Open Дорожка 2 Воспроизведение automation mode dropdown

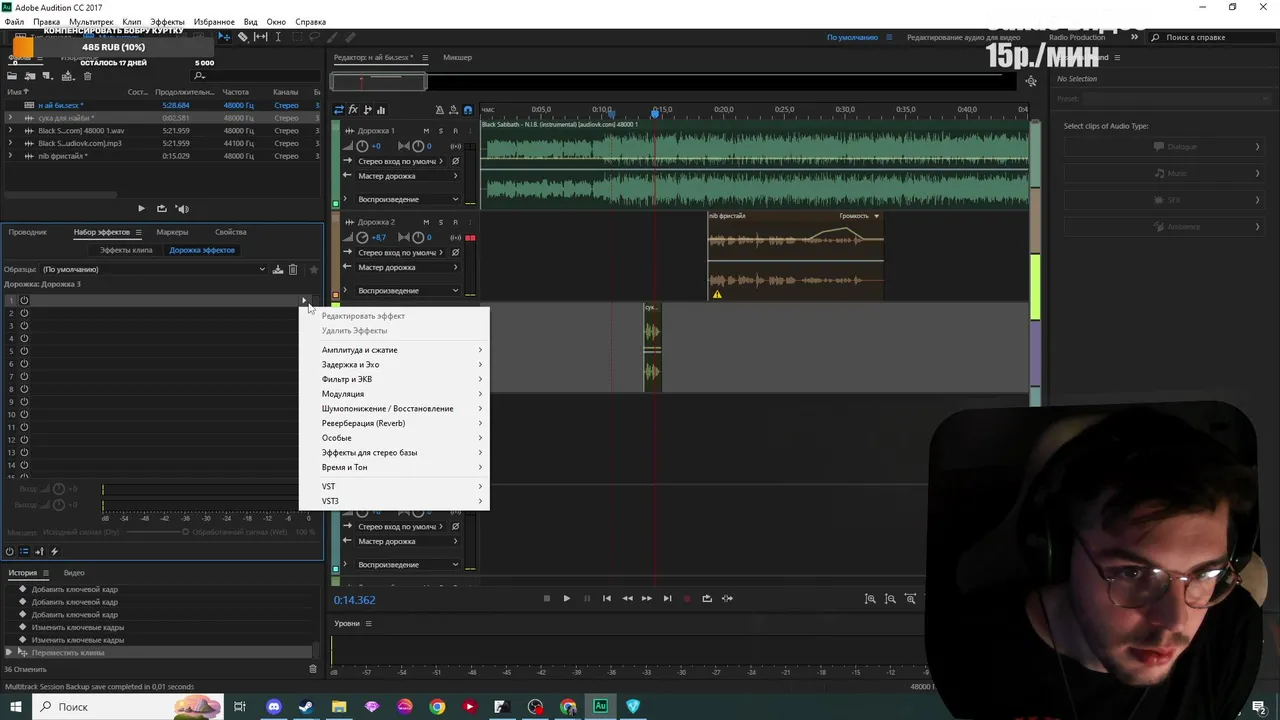408,290
